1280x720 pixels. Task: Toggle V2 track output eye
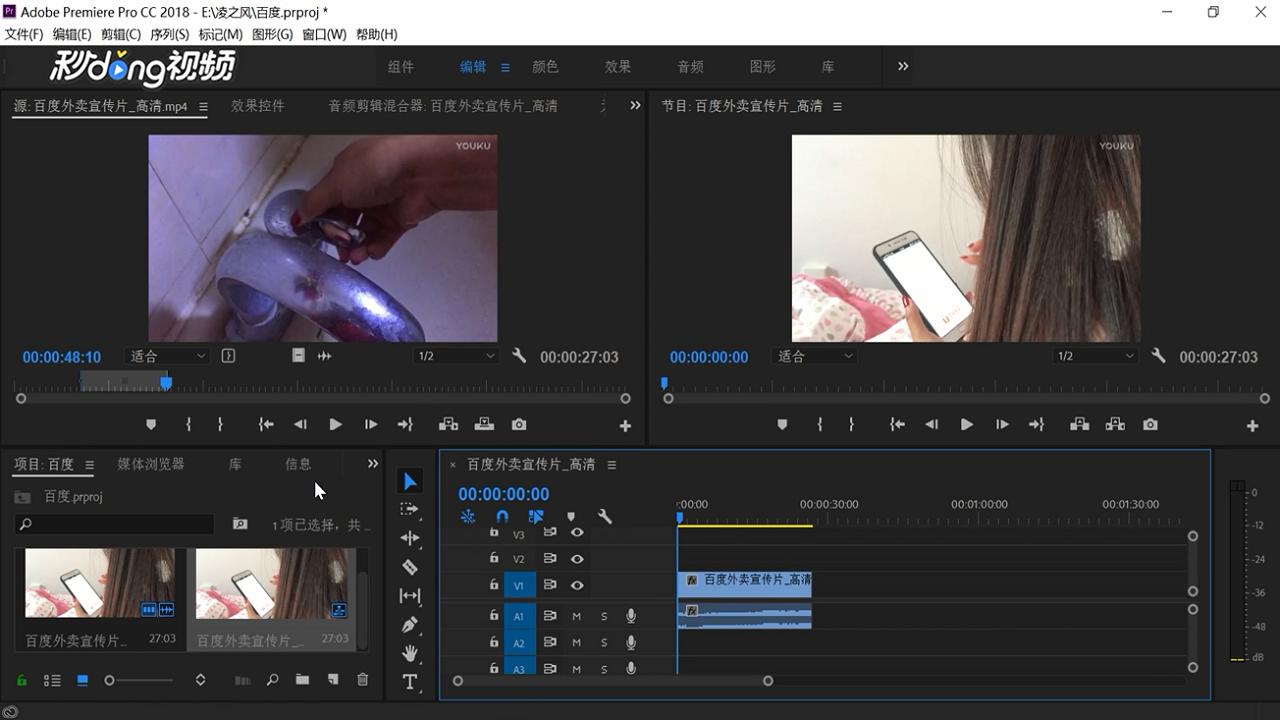577,559
